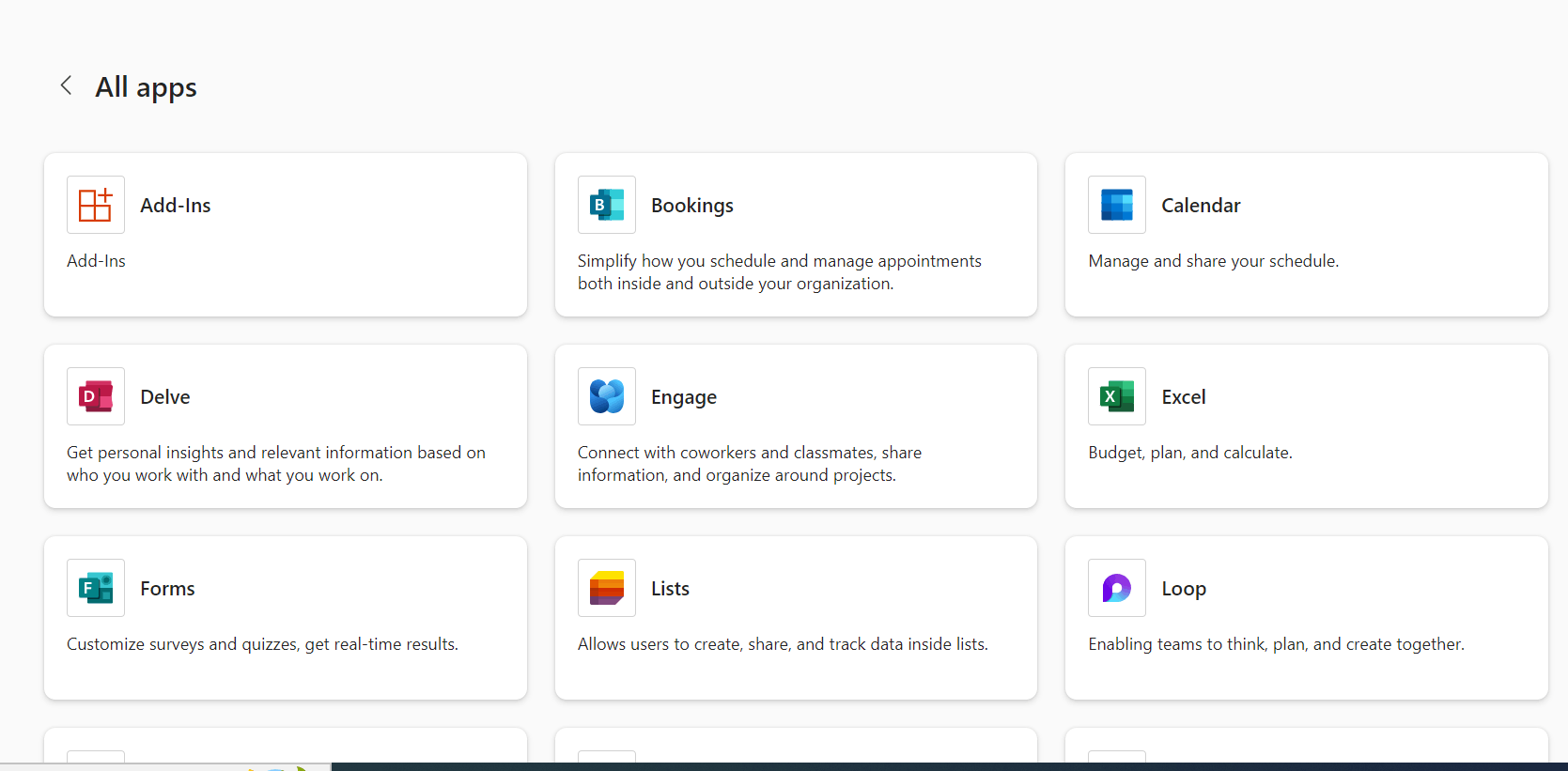Click 'Simplify how you schedule and manage appointments' description
Viewport: 1568px width, 771px height.
[780, 272]
